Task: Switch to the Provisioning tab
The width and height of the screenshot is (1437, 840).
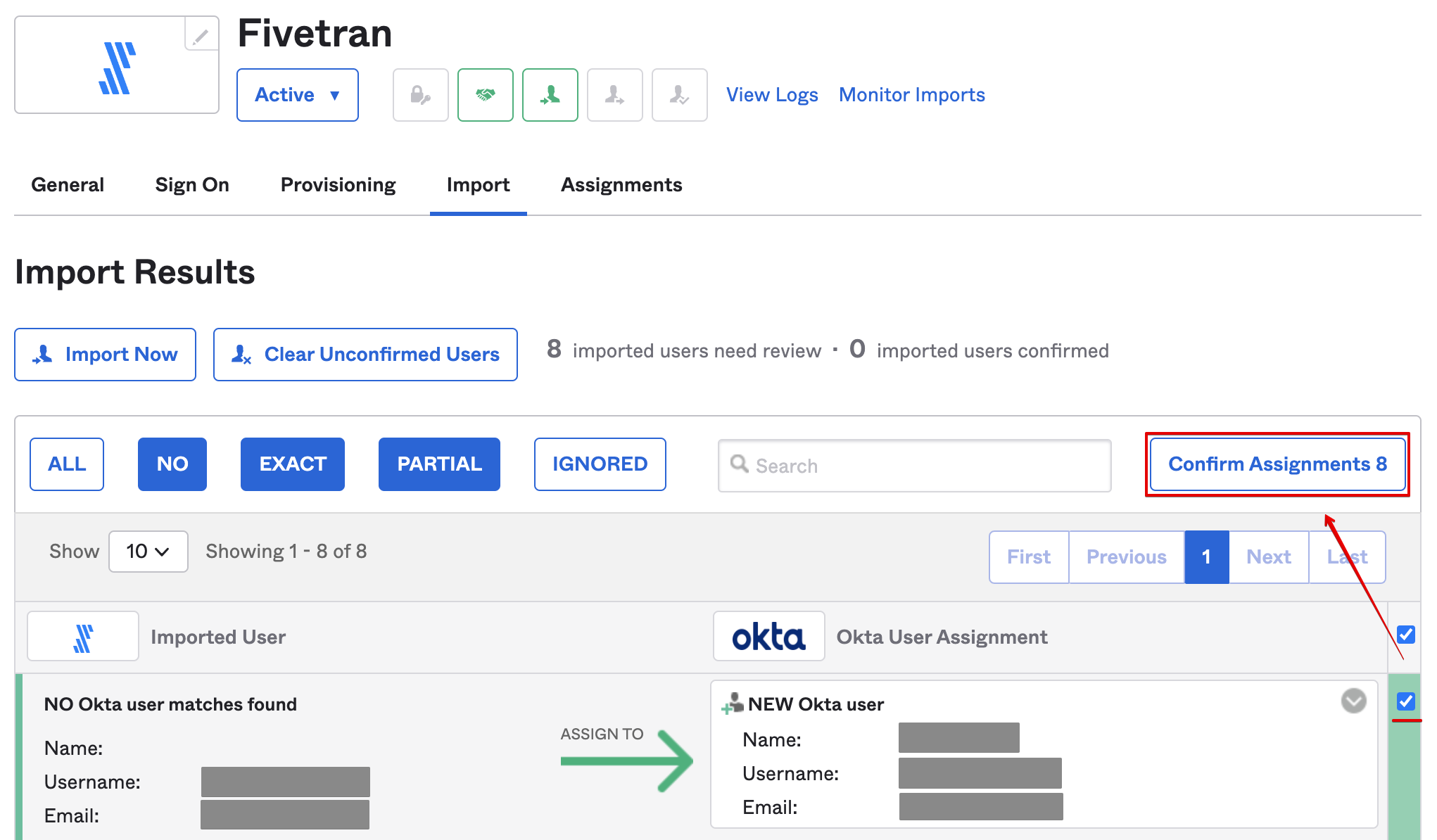Action: coord(338,185)
